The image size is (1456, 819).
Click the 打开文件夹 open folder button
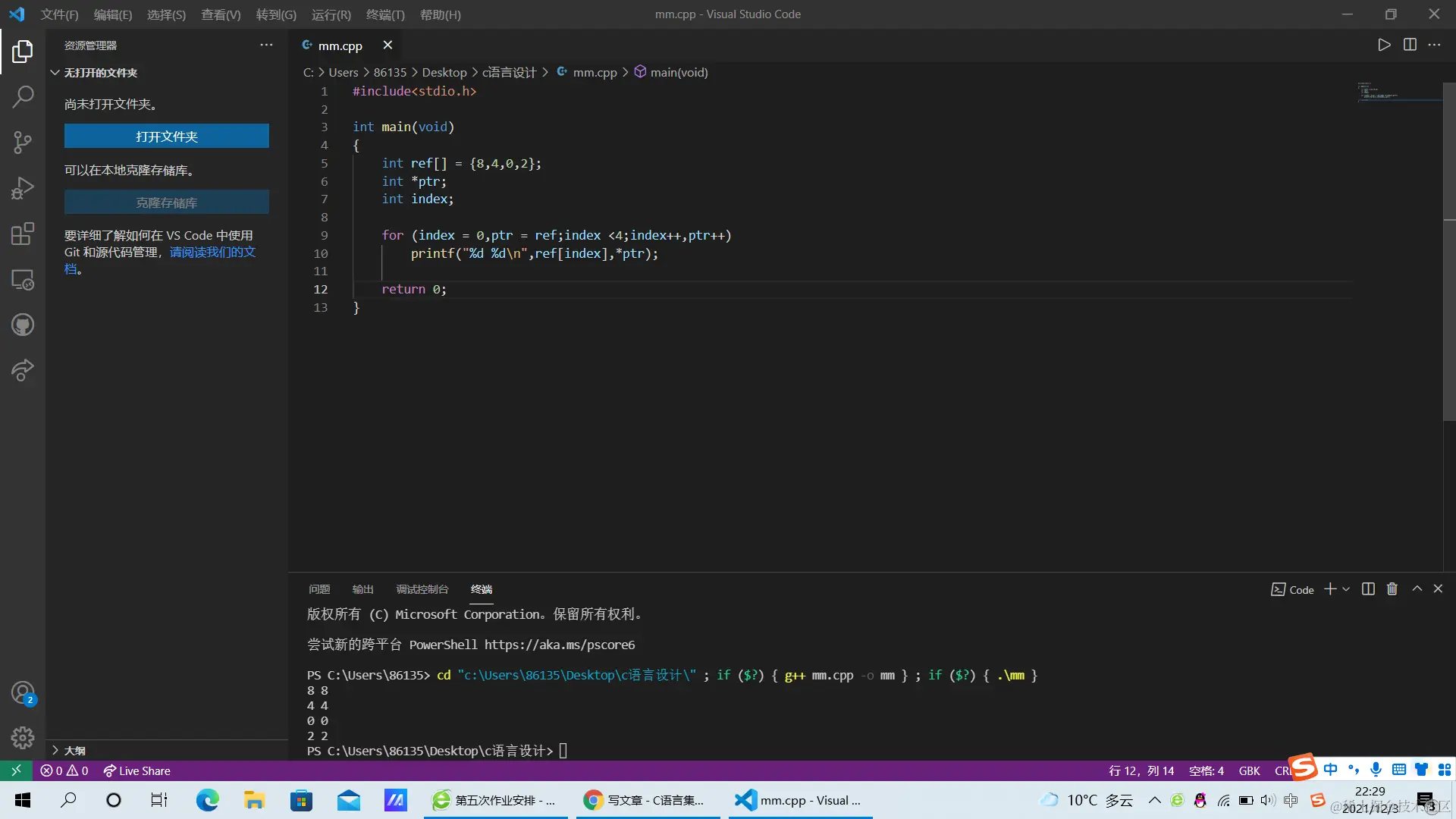(x=166, y=136)
